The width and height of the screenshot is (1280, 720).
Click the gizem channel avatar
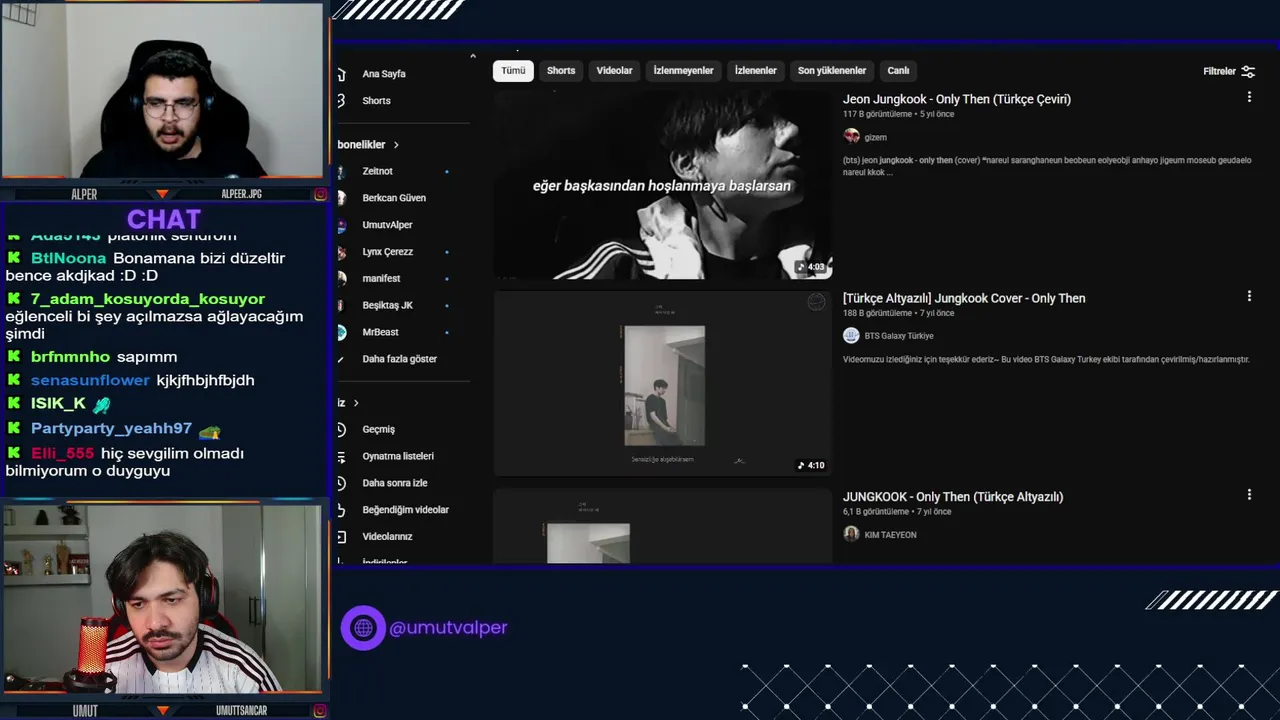851,136
